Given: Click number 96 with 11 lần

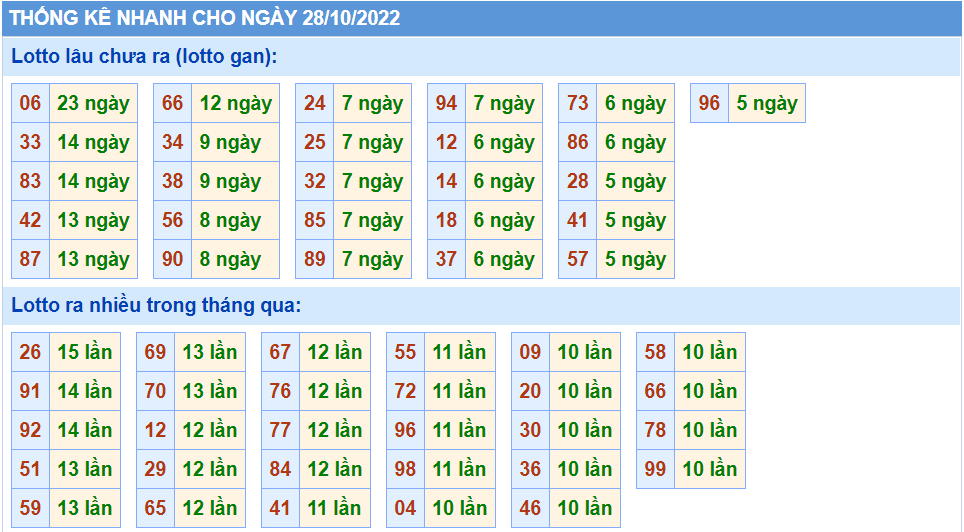Looking at the screenshot, I should click(406, 430).
